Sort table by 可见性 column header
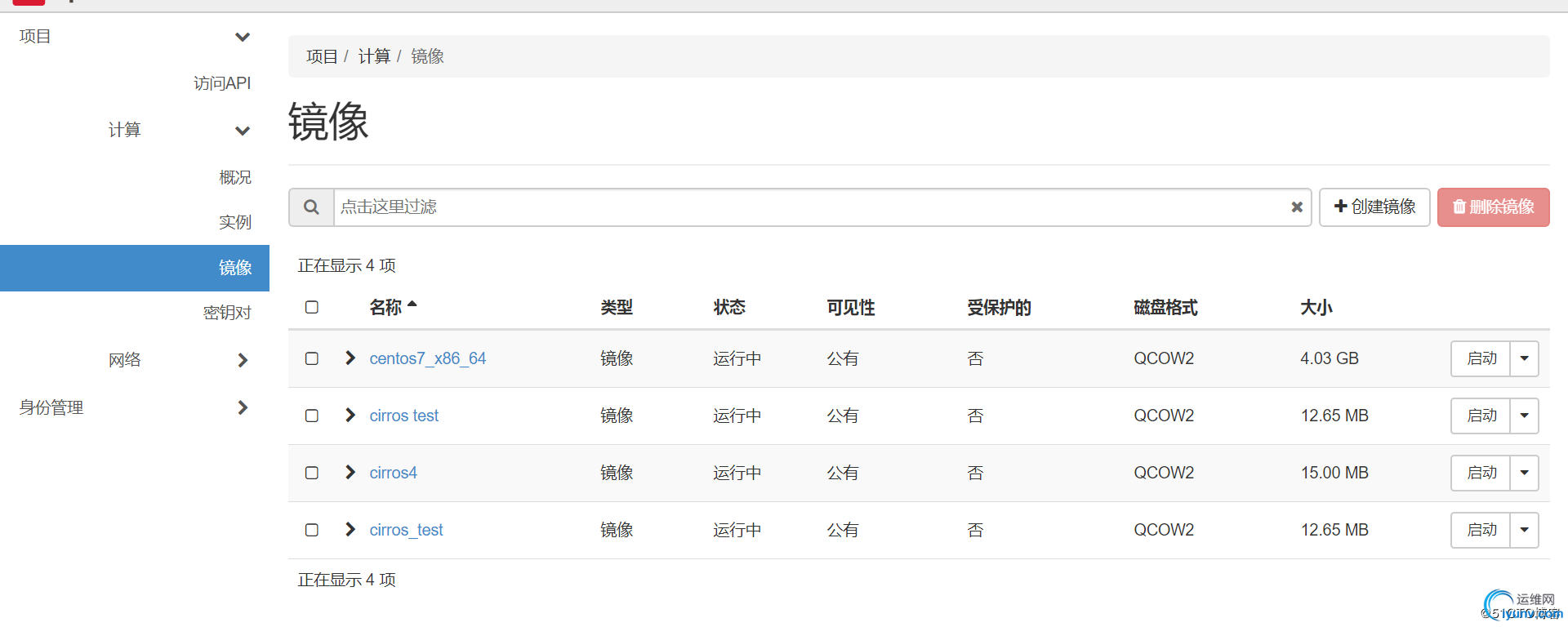This screenshot has height=627, width=1568. [x=851, y=308]
